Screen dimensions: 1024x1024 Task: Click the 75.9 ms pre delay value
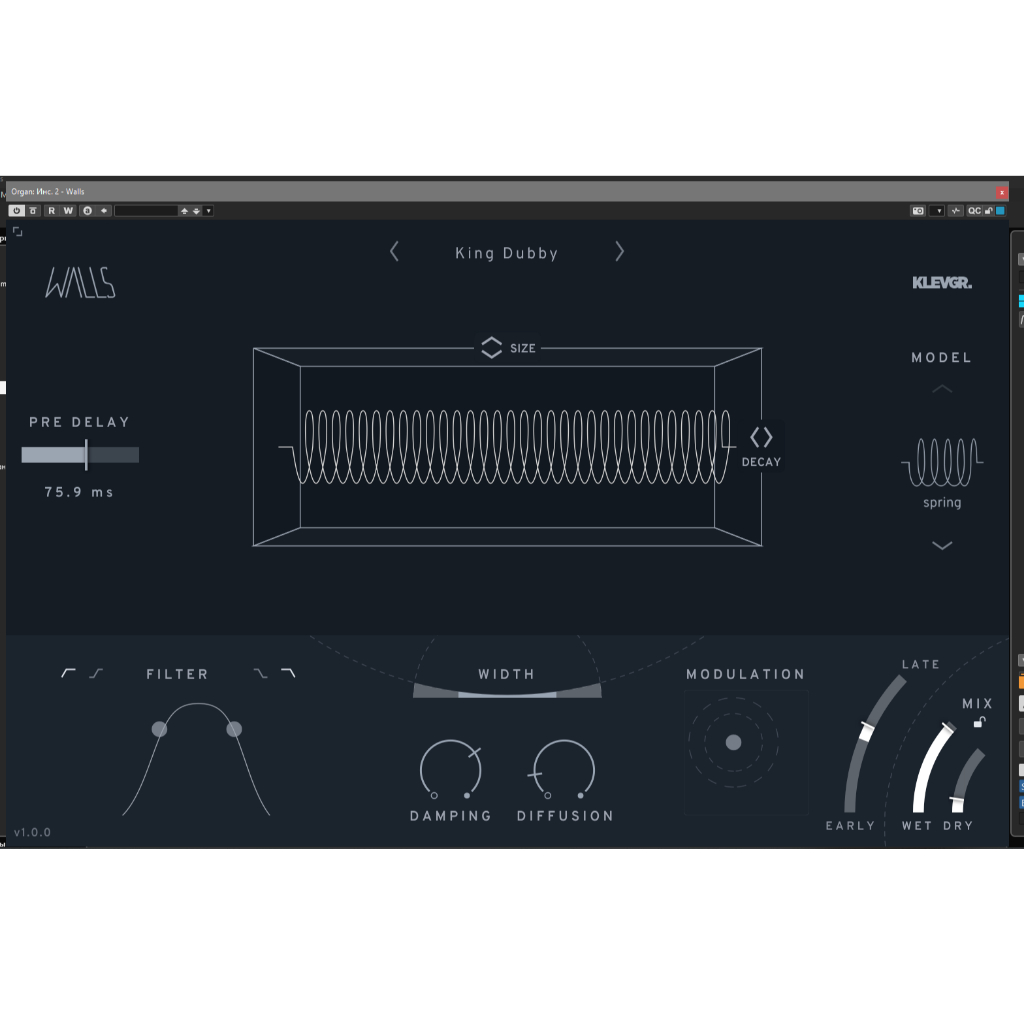pos(79,492)
